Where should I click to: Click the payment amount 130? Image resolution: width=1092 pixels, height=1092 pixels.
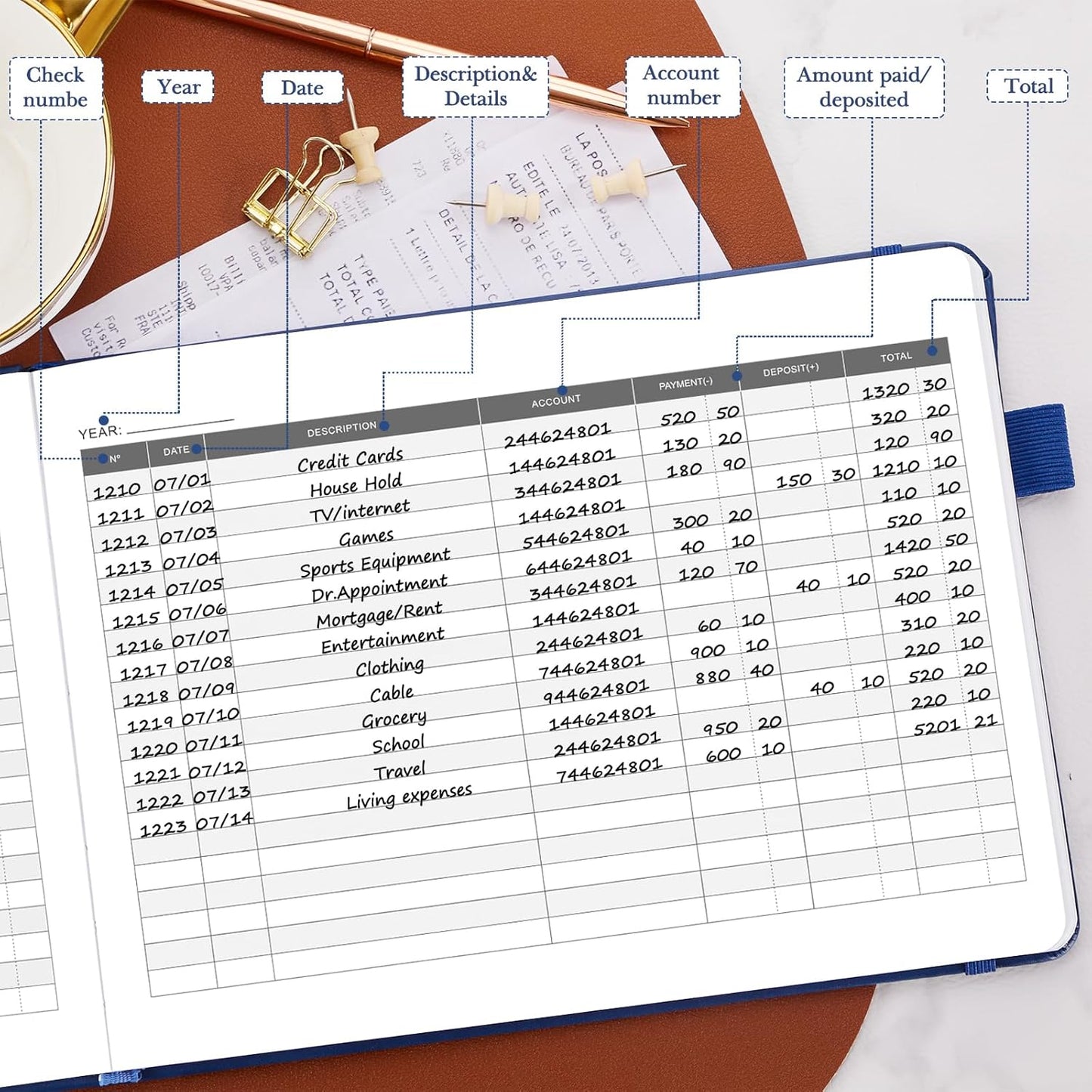point(681,444)
